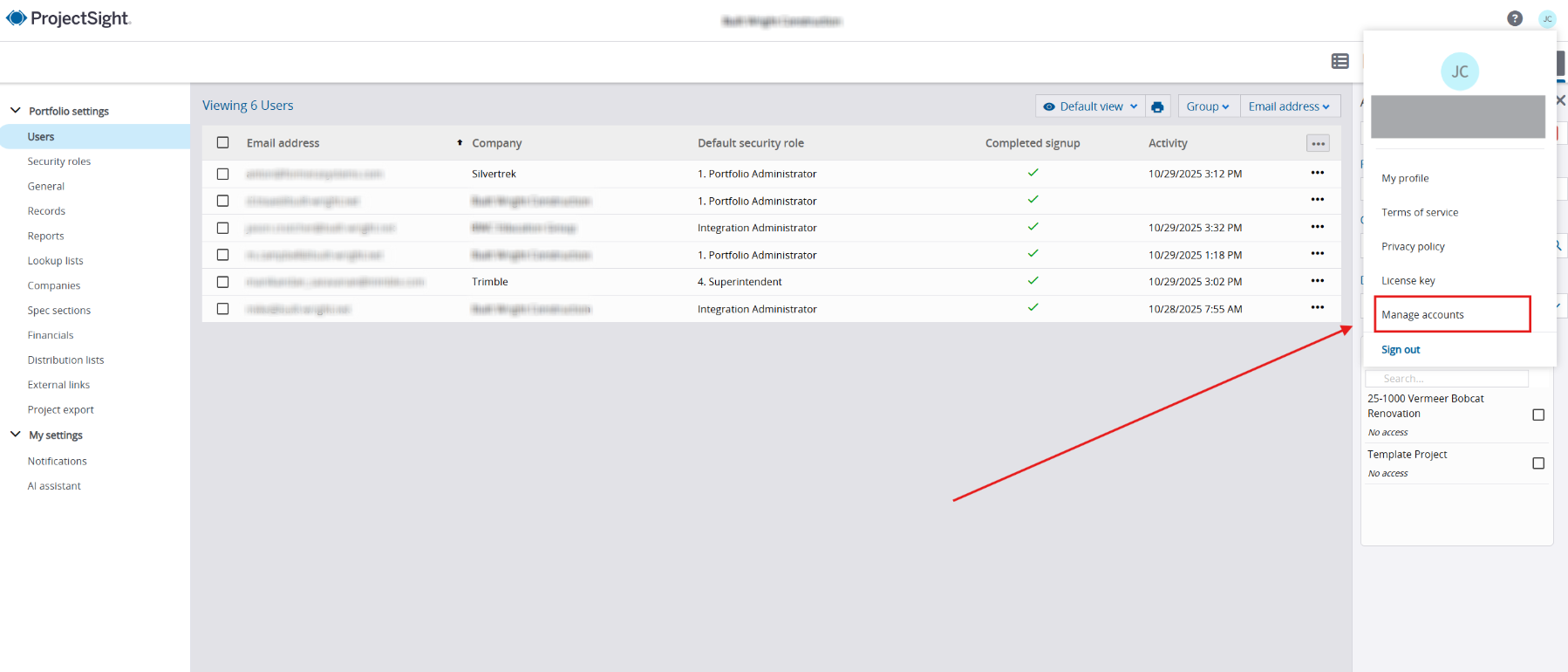Image resolution: width=1568 pixels, height=672 pixels.
Task: Click the small JC avatar in header
Action: click(x=1547, y=18)
